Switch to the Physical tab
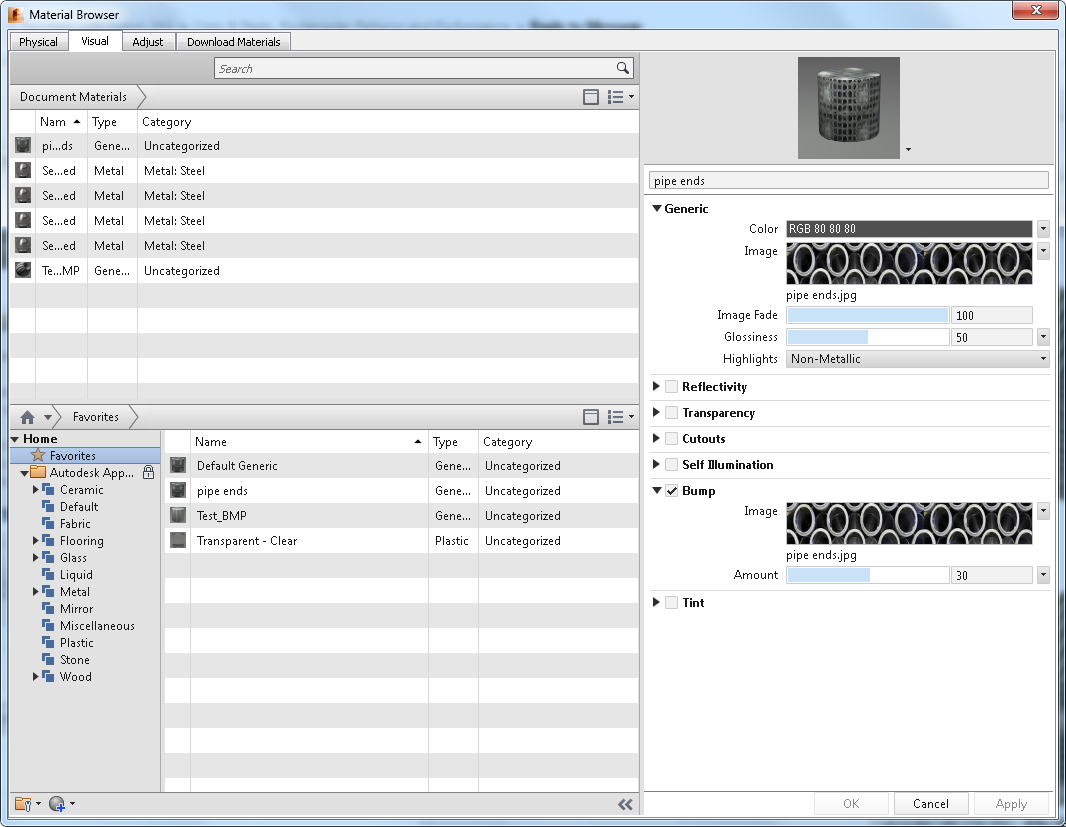1066x827 pixels. tap(38, 41)
